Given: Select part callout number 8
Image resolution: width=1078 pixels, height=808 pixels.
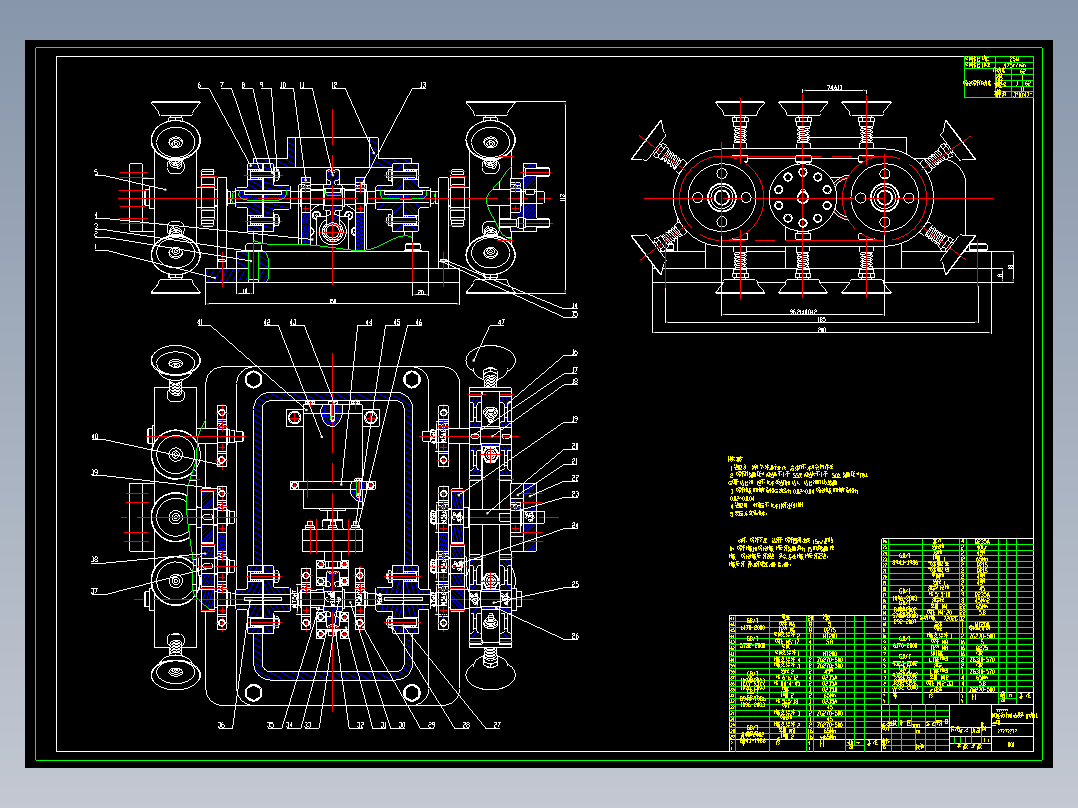Looking at the screenshot, I should pyautogui.click(x=243, y=85).
